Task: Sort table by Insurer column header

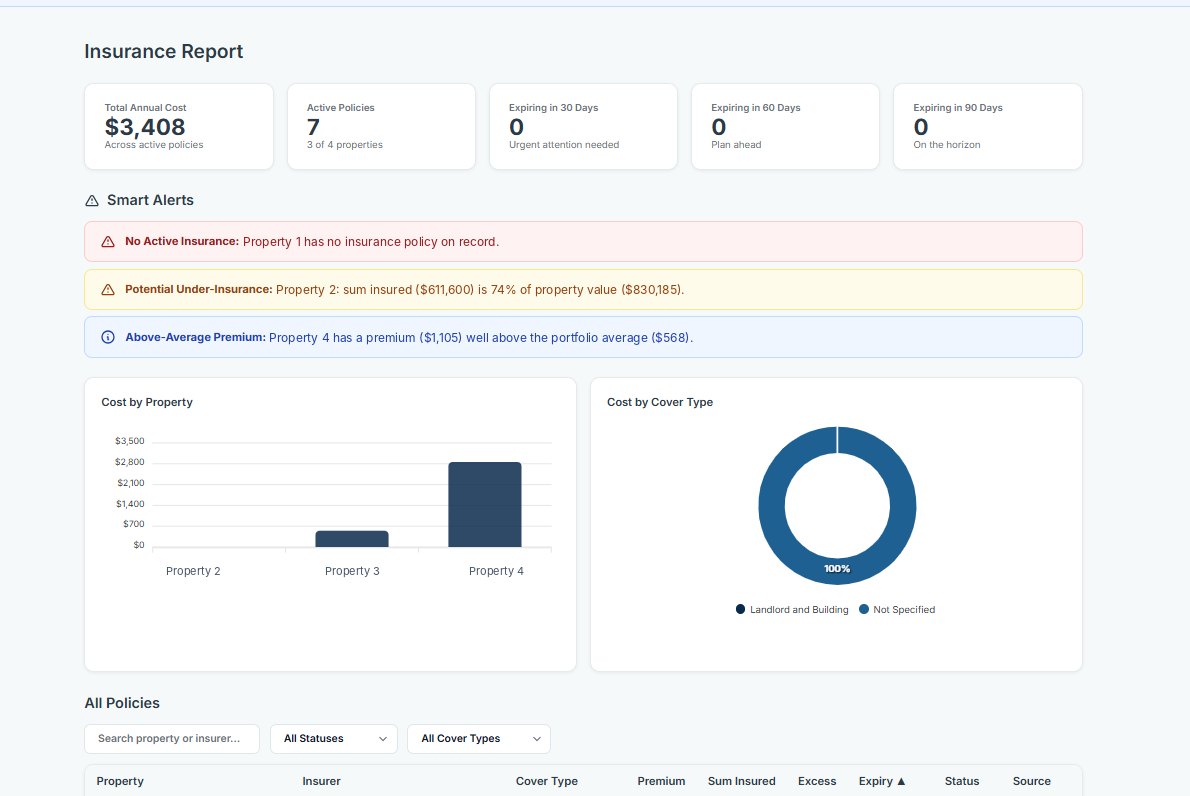Action: pyautogui.click(x=321, y=781)
